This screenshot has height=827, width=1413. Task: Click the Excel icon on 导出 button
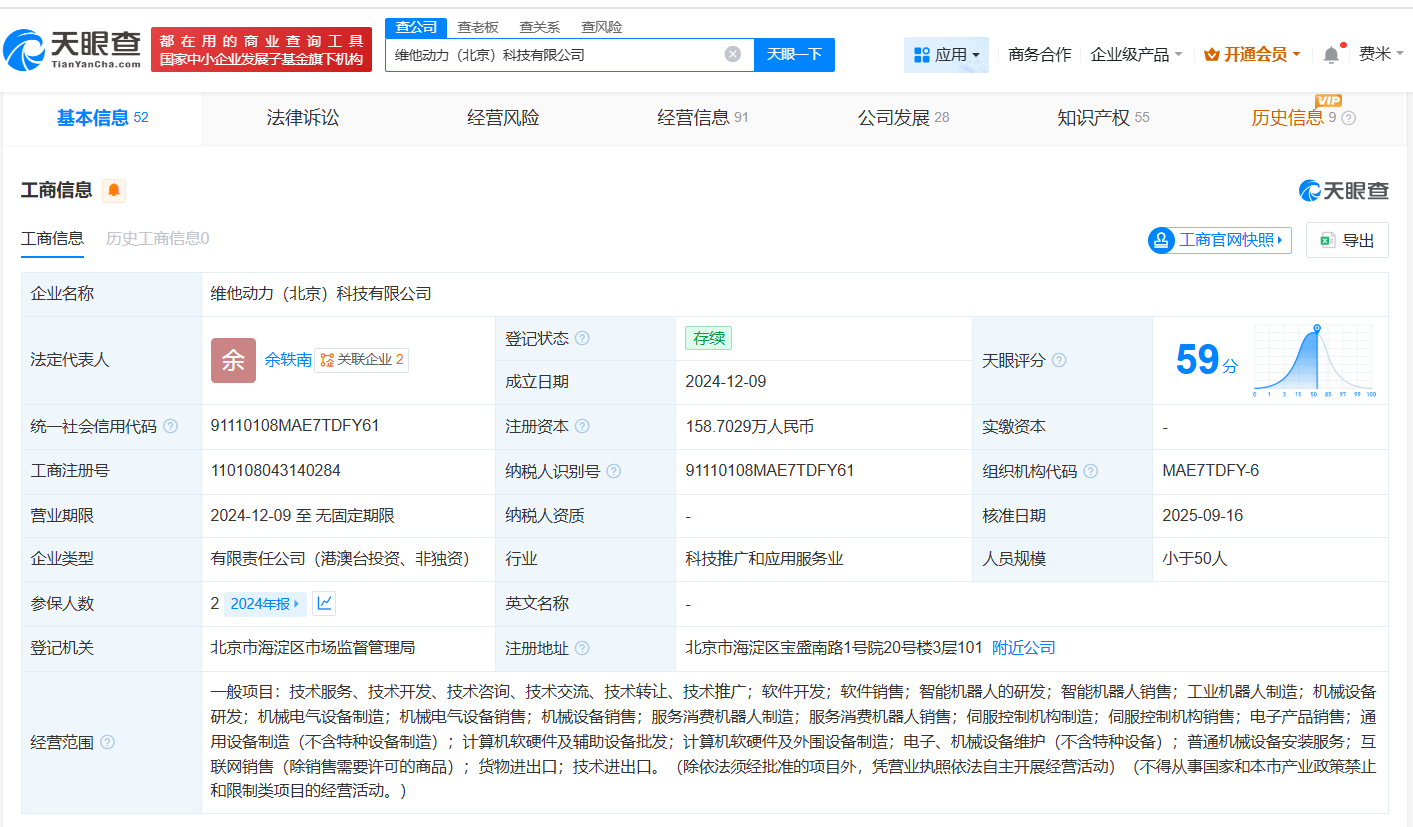1328,240
